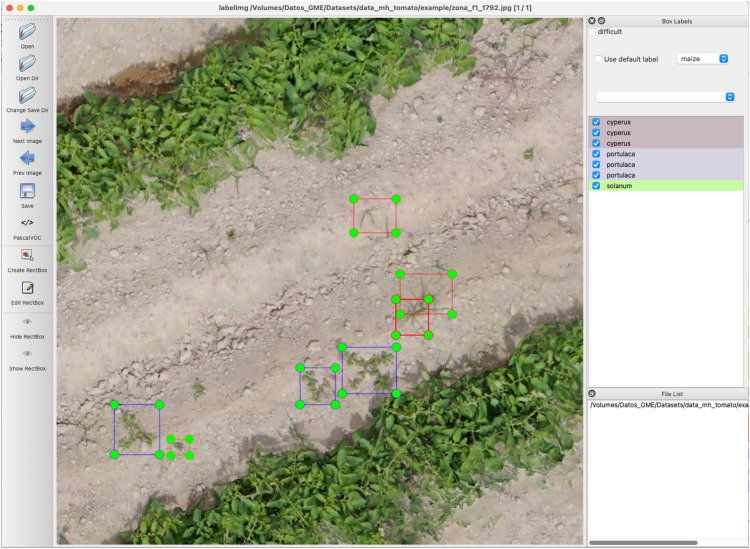
Task: Click the File List panel title
Action: tap(672, 394)
